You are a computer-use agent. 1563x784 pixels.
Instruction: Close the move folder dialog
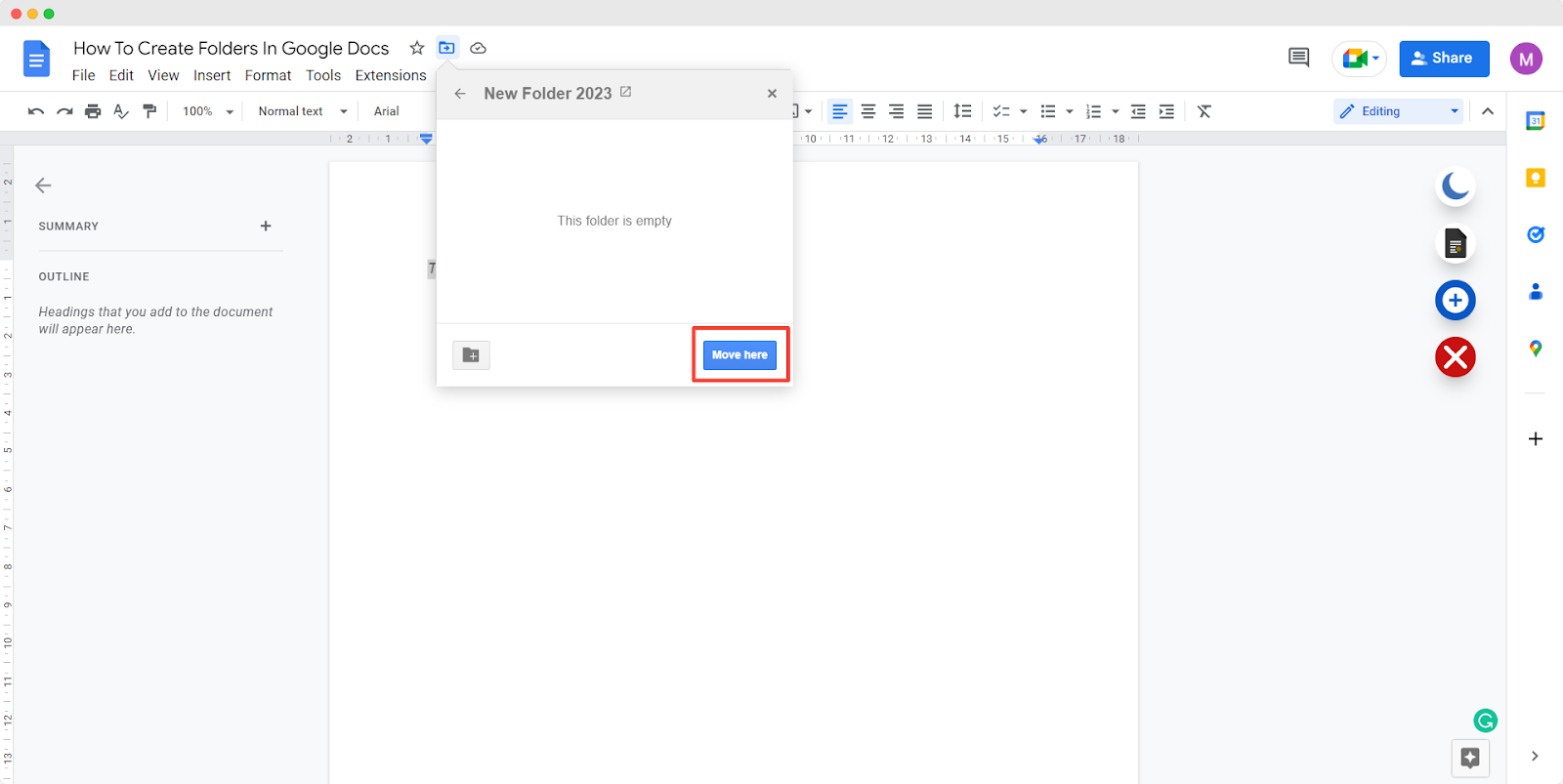pyautogui.click(x=772, y=94)
